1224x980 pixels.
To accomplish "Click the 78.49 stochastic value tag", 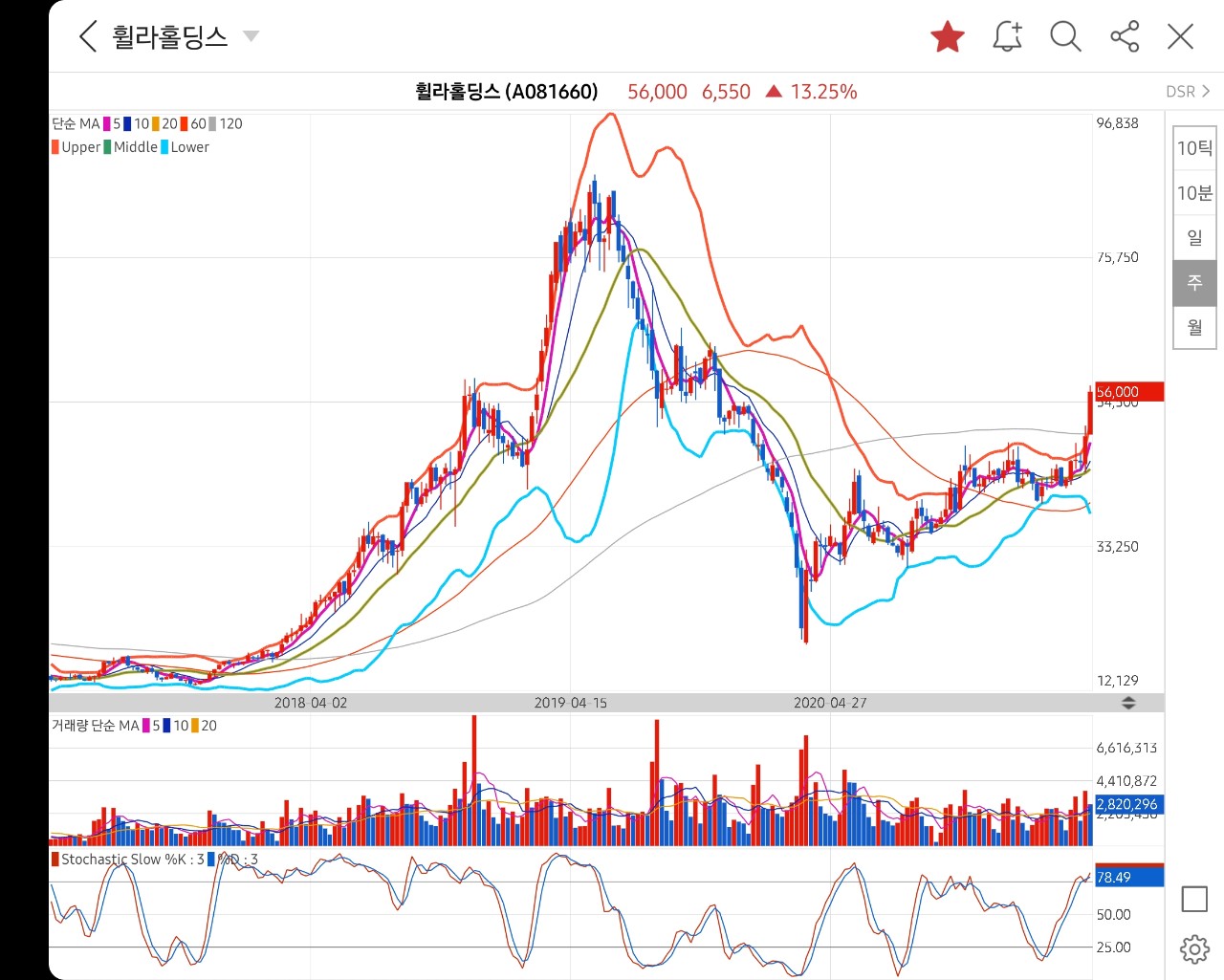I will tap(1129, 877).
